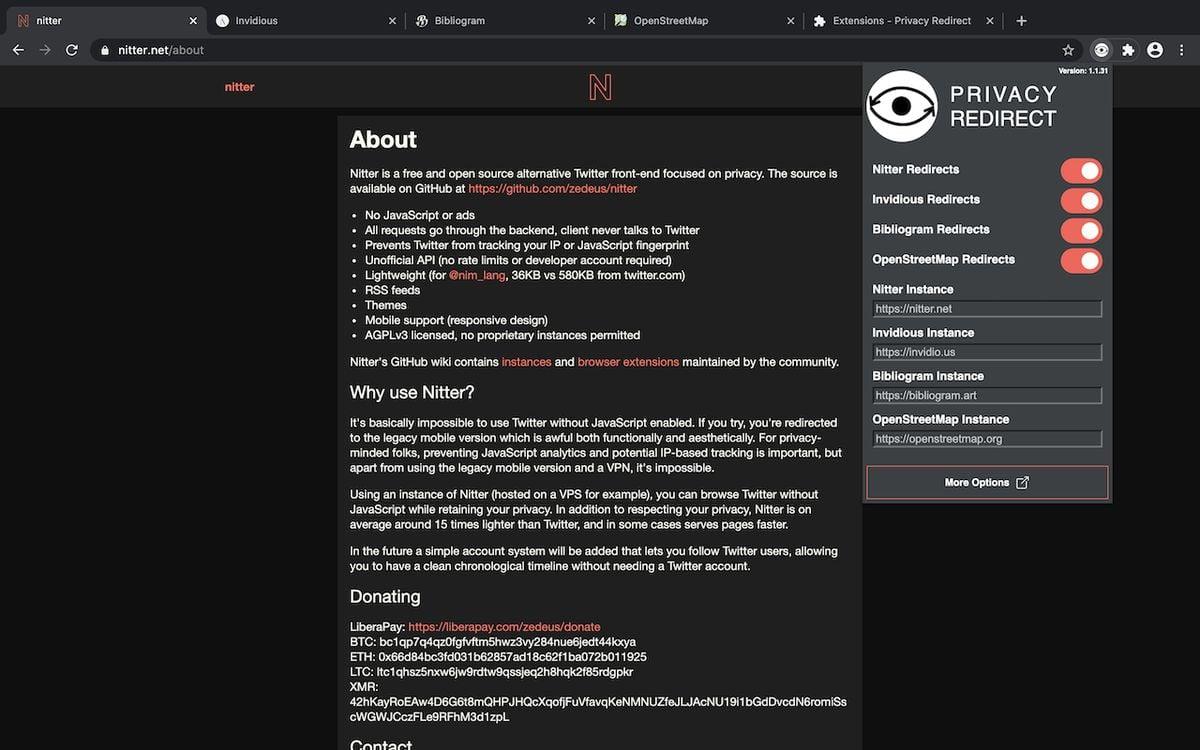The width and height of the screenshot is (1200, 750).
Task: Click the address bar showing nitter.net/about
Action: pos(570,50)
